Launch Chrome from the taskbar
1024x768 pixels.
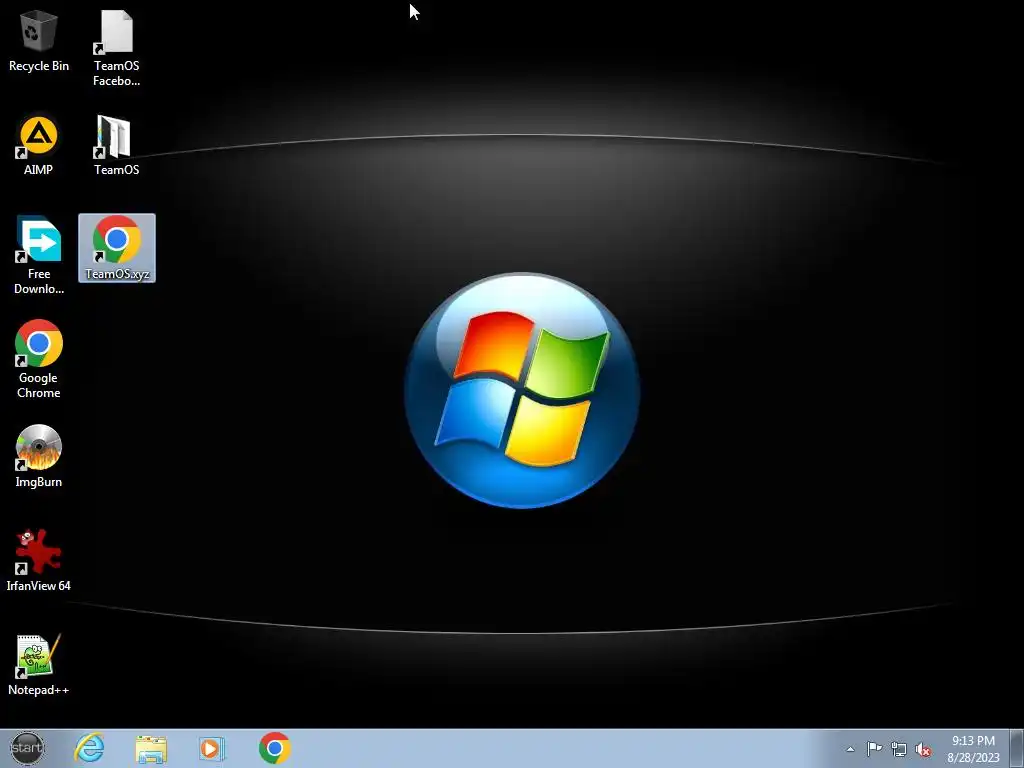tap(274, 748)
